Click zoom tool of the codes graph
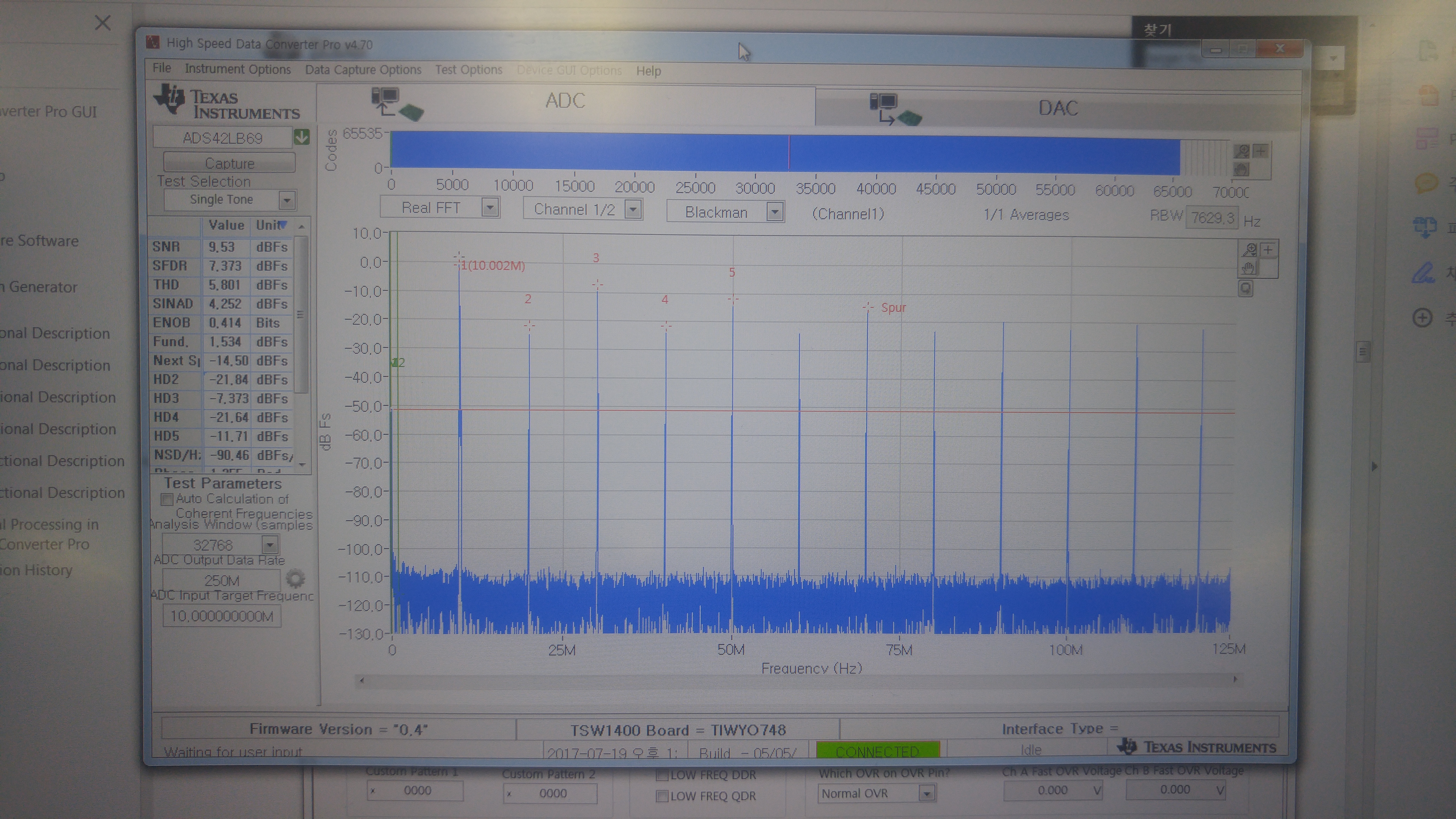The height and width of the screenshot is (819, 1456). point(1242,152)
